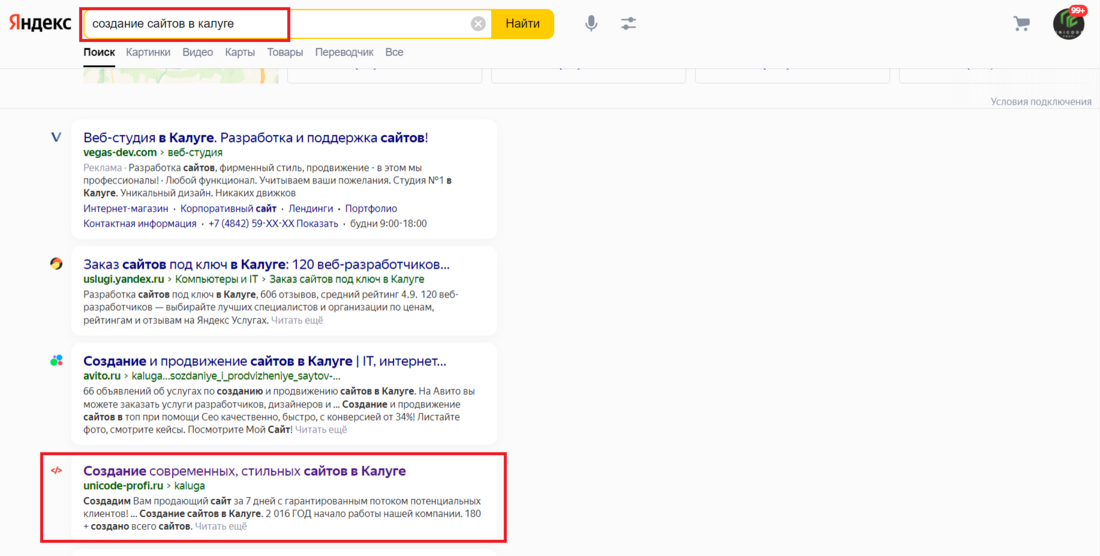Click the kaluga breadcrumb under unicode-profi.ru
The width and height of the screenshot is (1100, 556).
pos(189,486)
